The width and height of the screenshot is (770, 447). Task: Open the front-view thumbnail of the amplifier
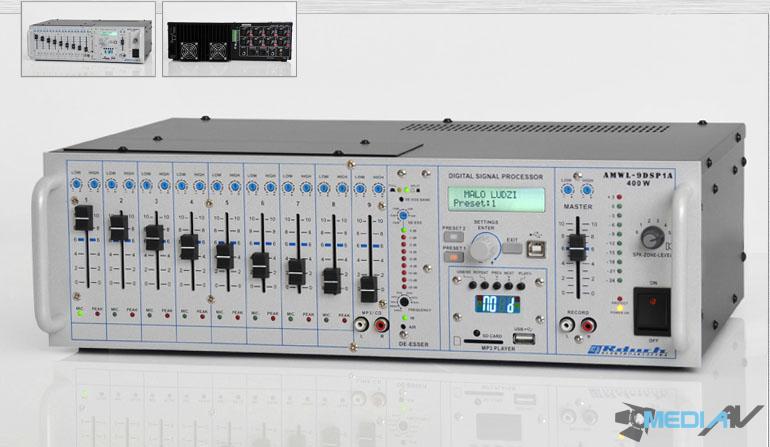tap(88, 39)
